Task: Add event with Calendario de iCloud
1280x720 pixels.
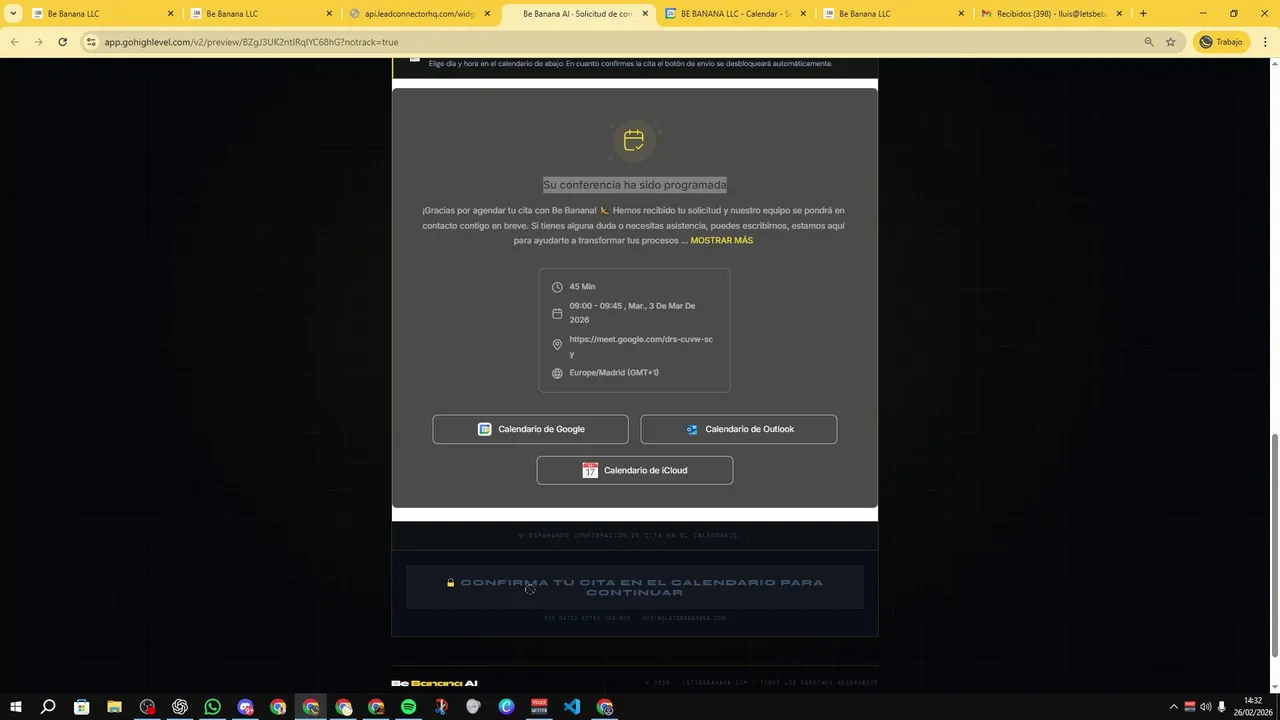Action: (x=634, y=470)
